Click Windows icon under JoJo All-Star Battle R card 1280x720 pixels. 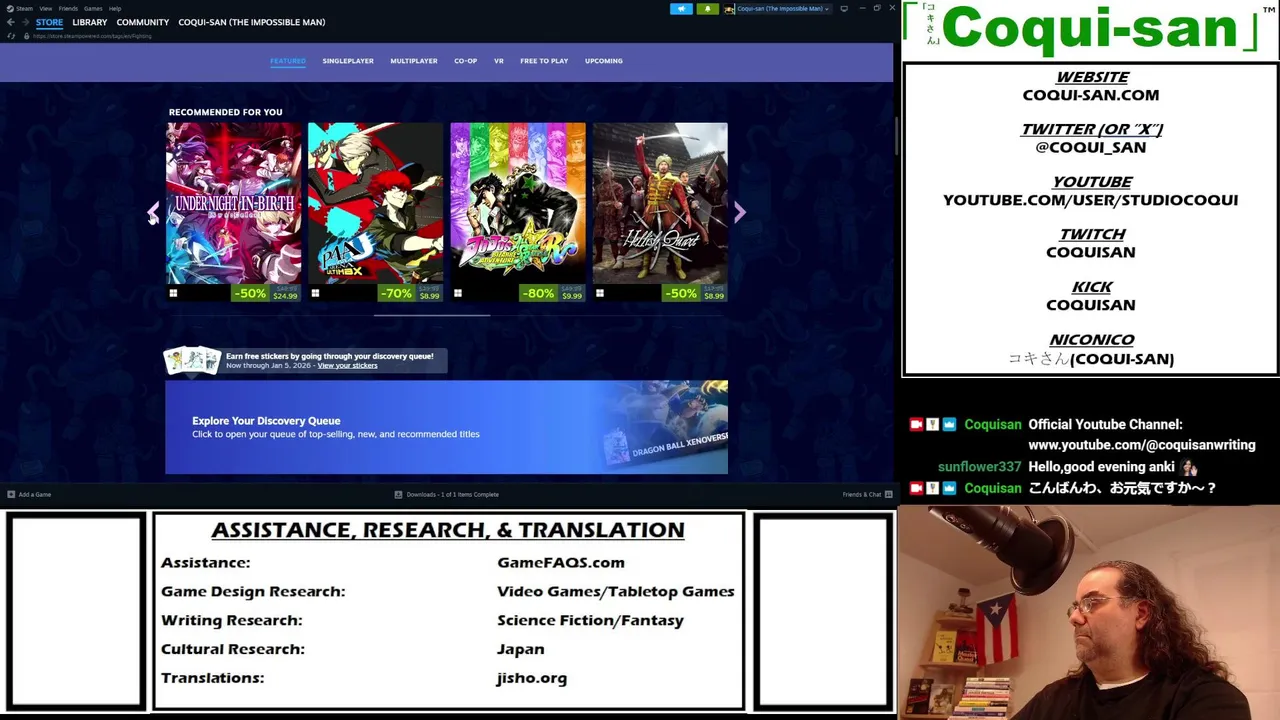coord(458,293)
